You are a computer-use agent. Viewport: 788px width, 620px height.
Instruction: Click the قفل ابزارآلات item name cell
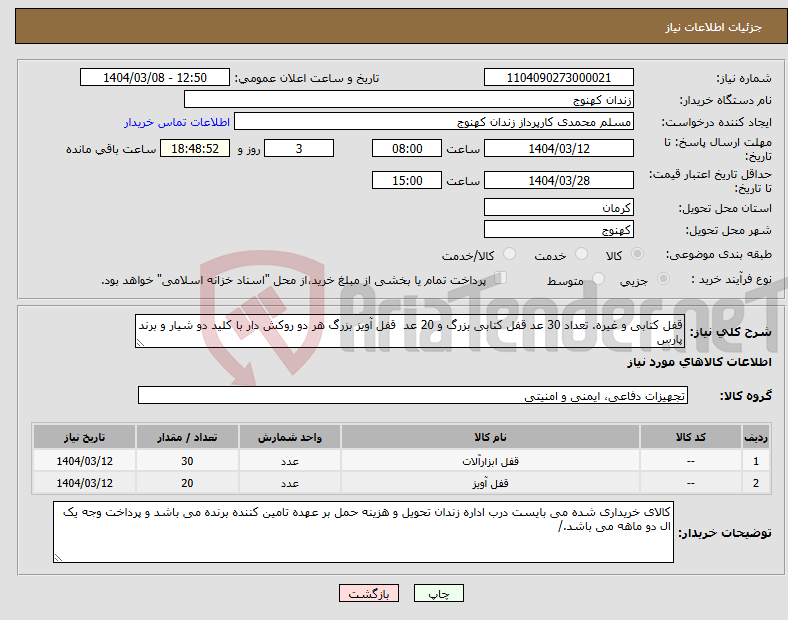(490, 461)
